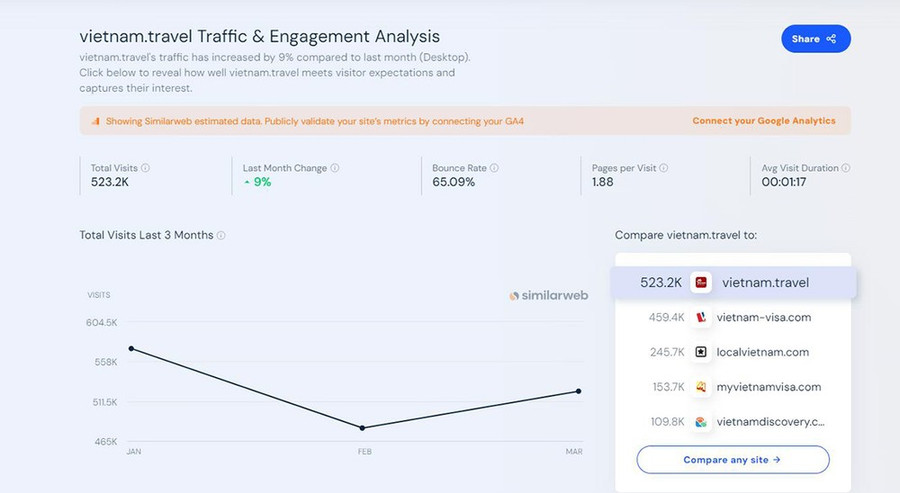
Task: Click the vietnamdiscovery favicon icon
Action: [701, 422]
